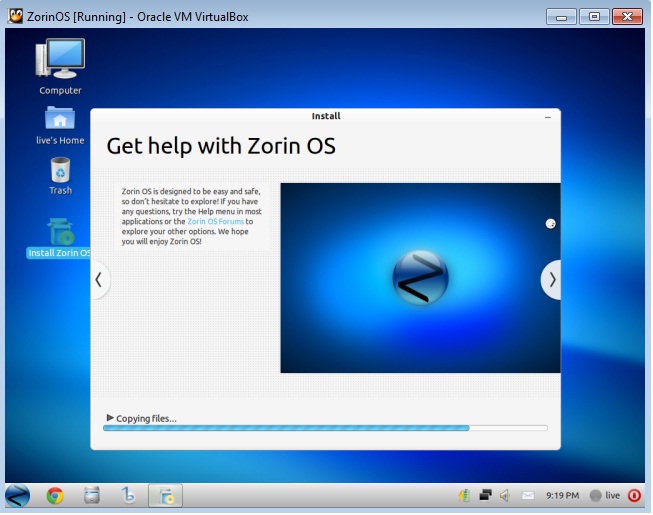Follow the Zorin OS Forums link
Image resolution: width=653 pixels, height=515 pixels.
tap(215, 221)
